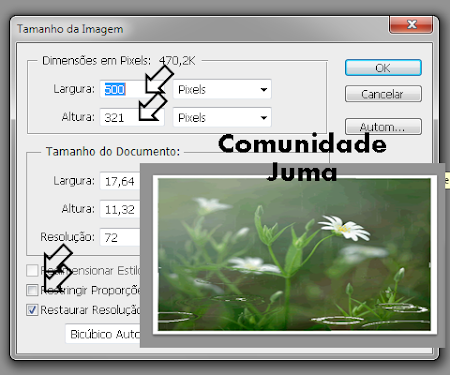450x375 pixels.
Task: Click the Comunidade Juma watermark text
Action: pos(302,158)
